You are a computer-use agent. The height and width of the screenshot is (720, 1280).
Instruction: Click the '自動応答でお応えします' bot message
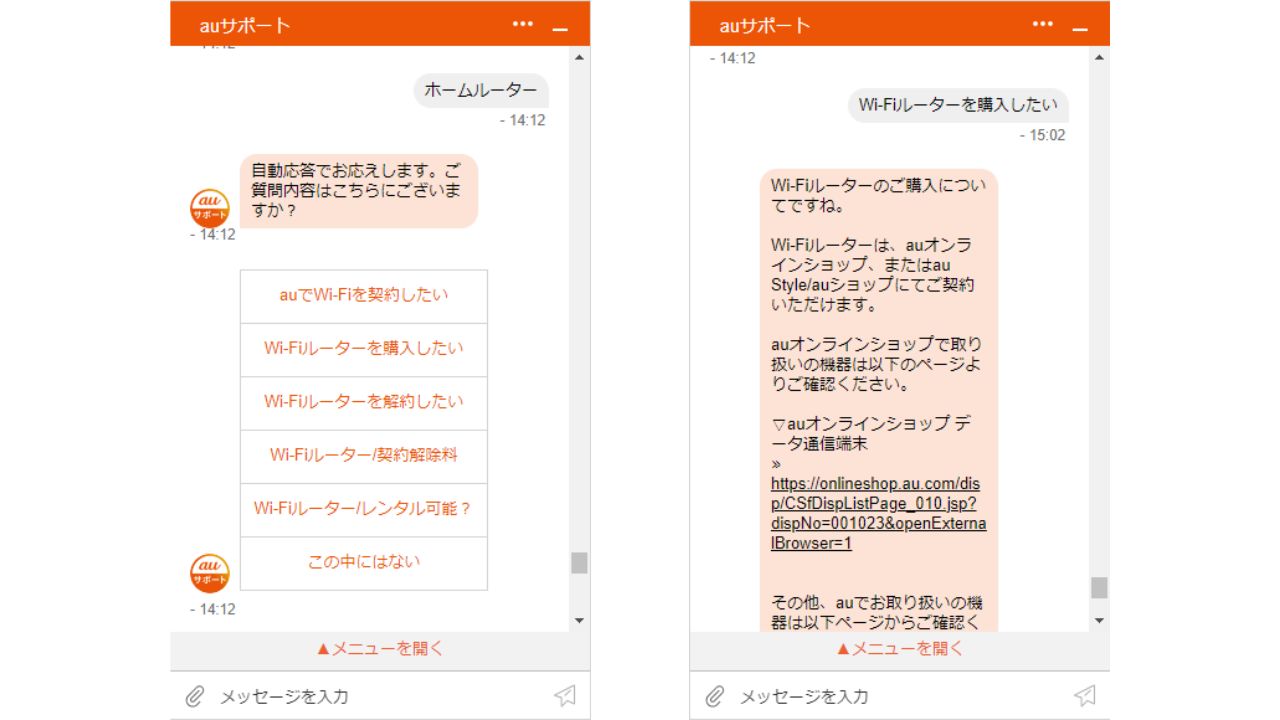[x=358, y=191]
